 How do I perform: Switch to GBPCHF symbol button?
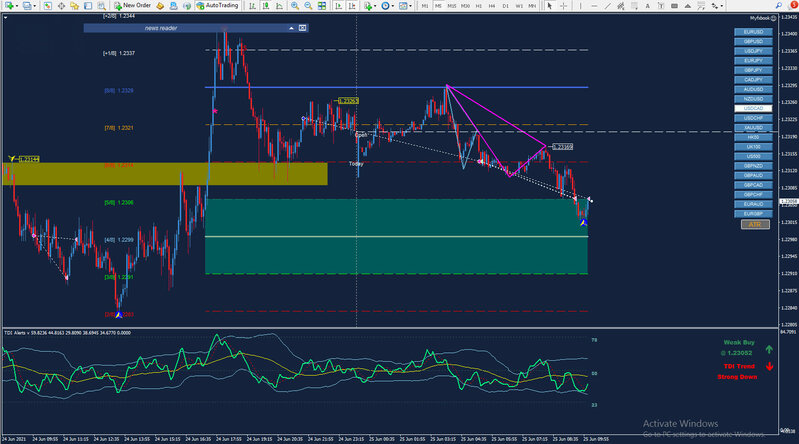coord(753,195)
